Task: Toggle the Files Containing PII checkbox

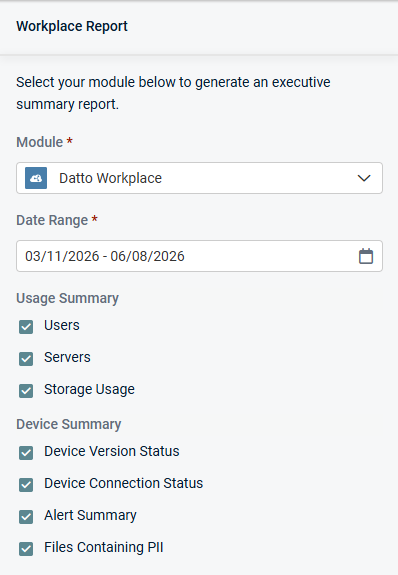Action: pos(26,549)
